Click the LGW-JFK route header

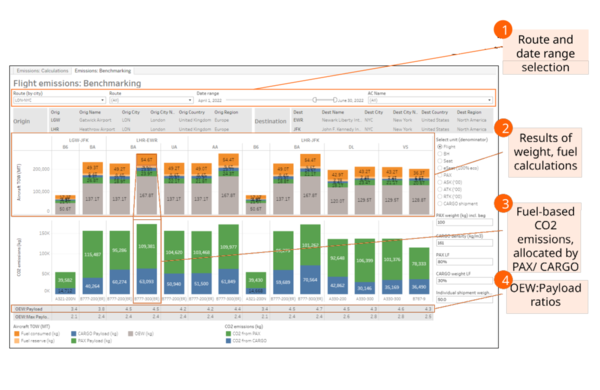[79, 140]
